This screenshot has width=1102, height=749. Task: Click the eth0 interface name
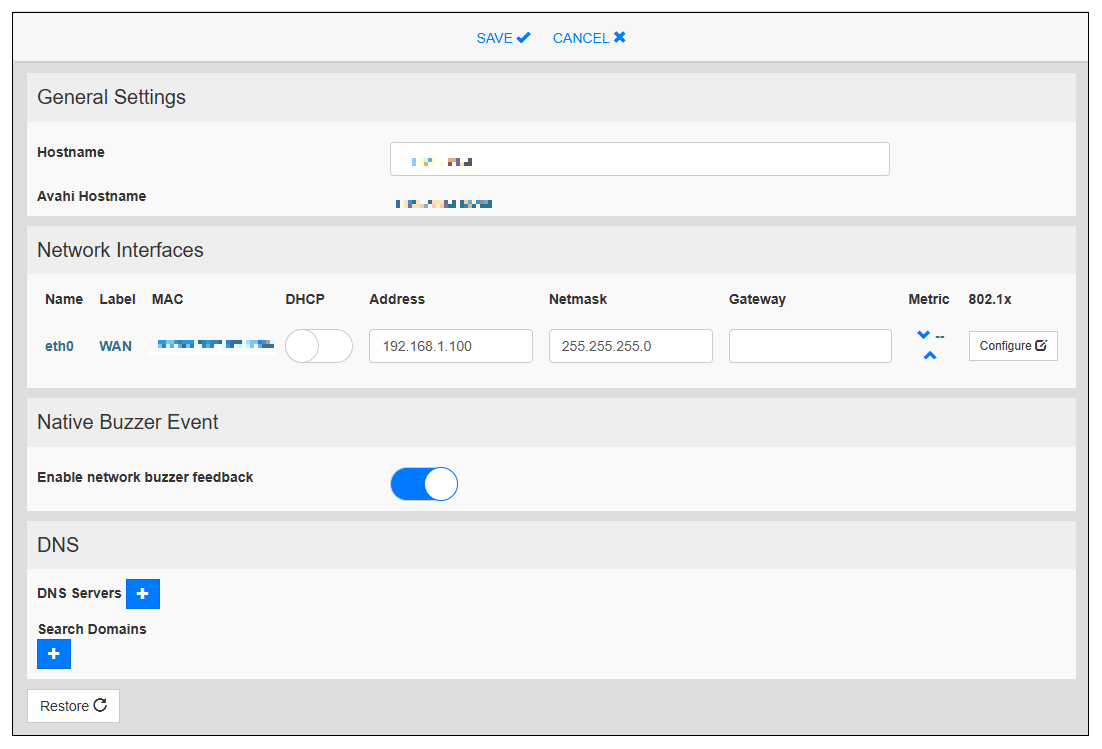pyautogui.click(x=59, y=346)
